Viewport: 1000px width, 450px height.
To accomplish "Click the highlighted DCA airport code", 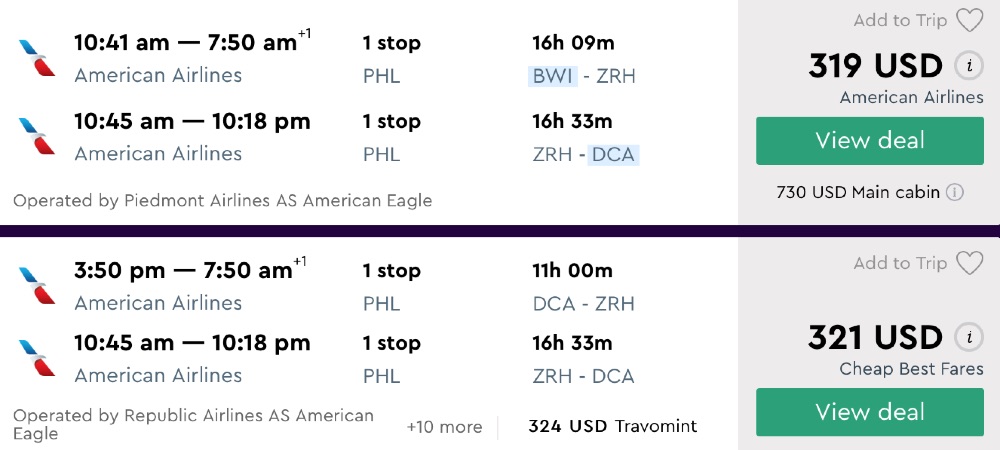I will pyautogui.click(x=613, y=154).
